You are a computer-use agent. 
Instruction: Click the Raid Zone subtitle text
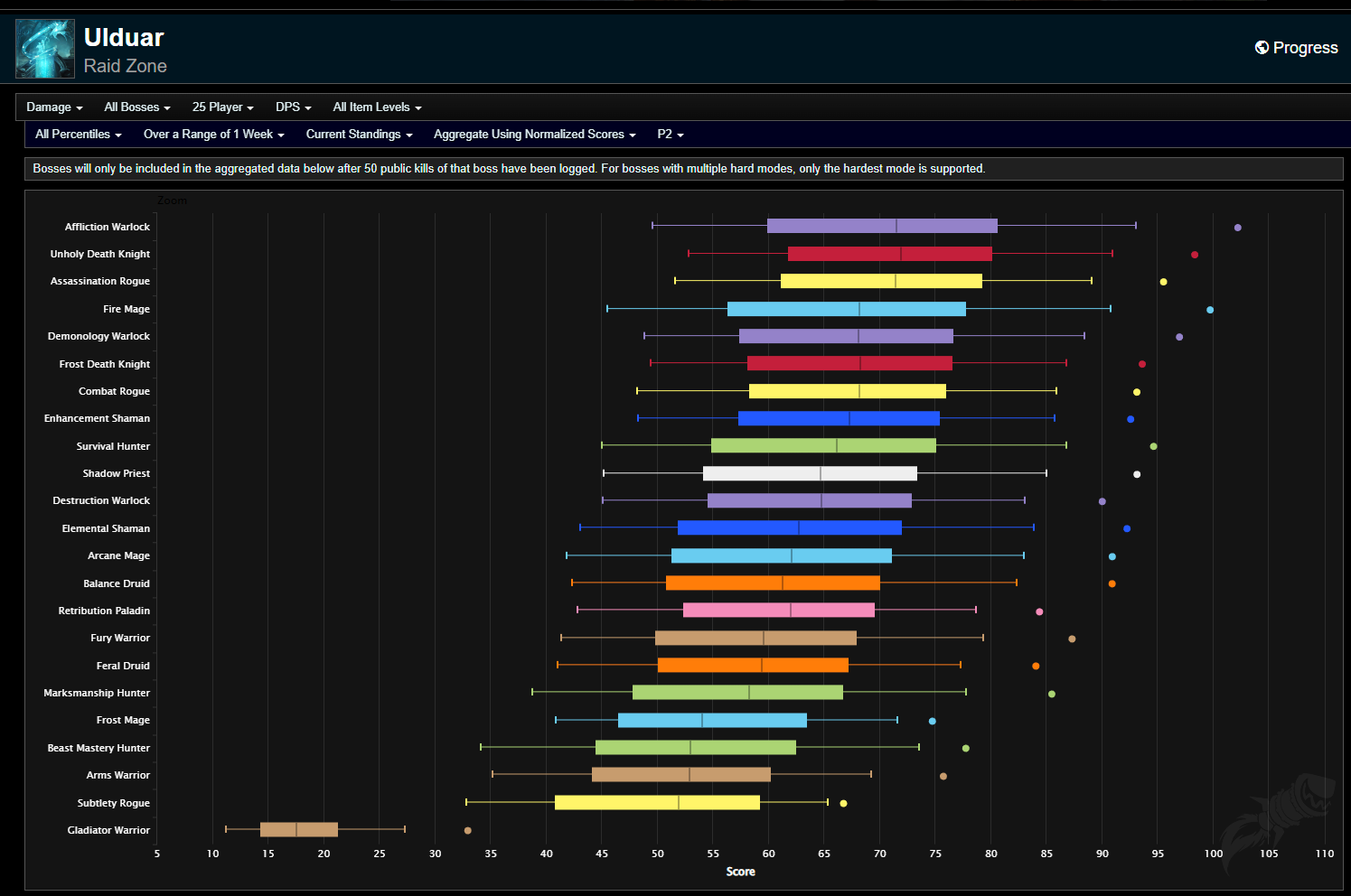click(x=126, y=66)
